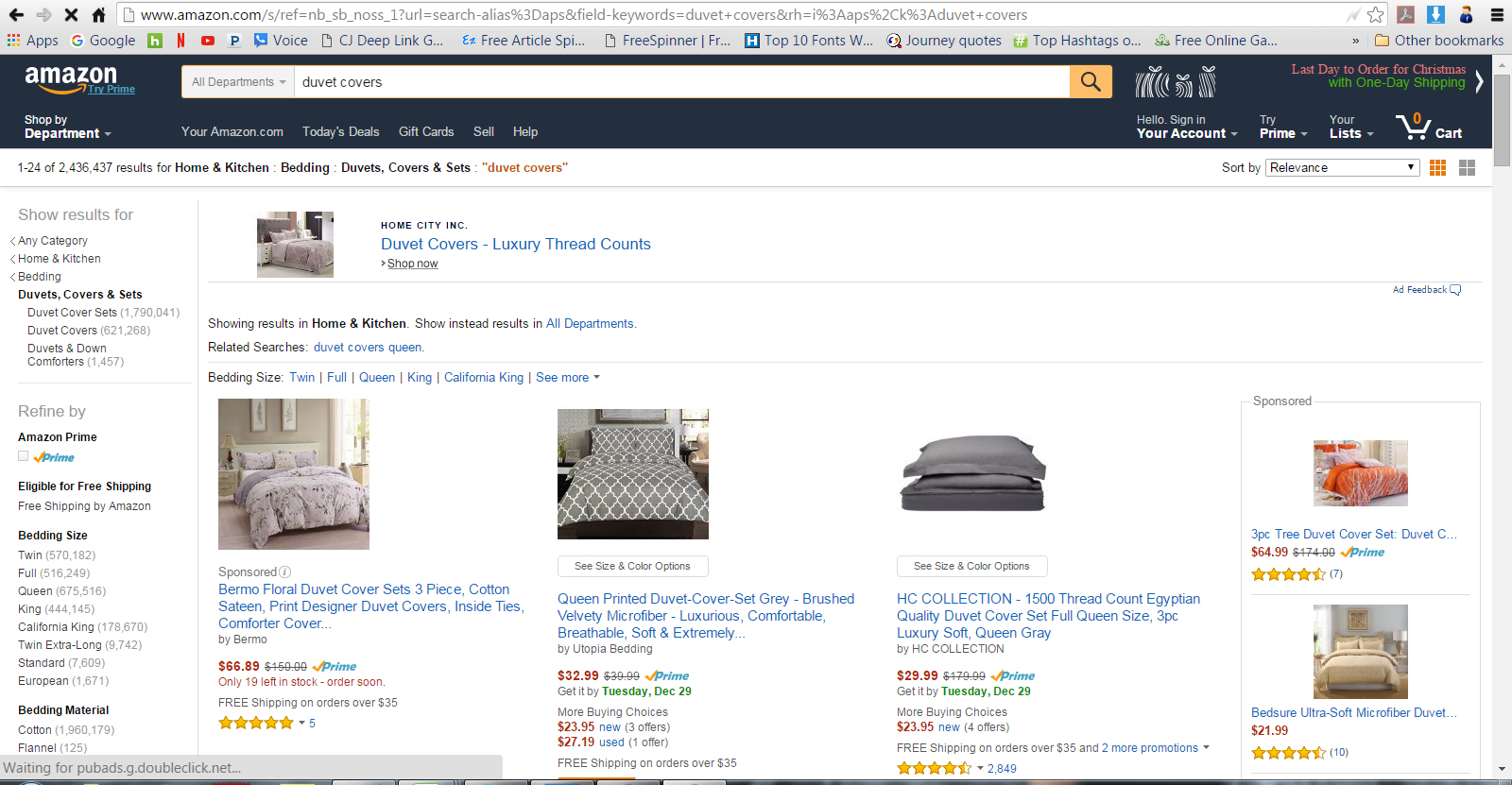Click See Size & Color Options for Utopia set
Screen dimensions: 1512x785
(632, 566)
